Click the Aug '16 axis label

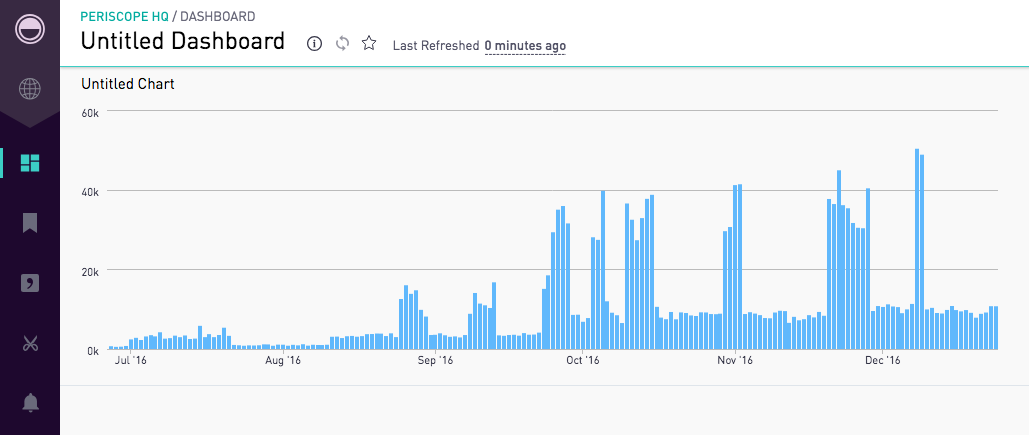(284, 360)
